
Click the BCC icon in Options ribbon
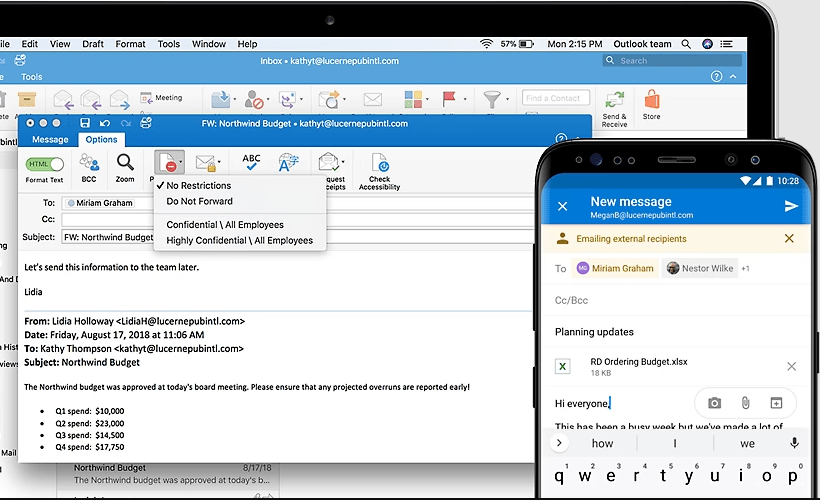pyautogui.click(x=89, y=163)
